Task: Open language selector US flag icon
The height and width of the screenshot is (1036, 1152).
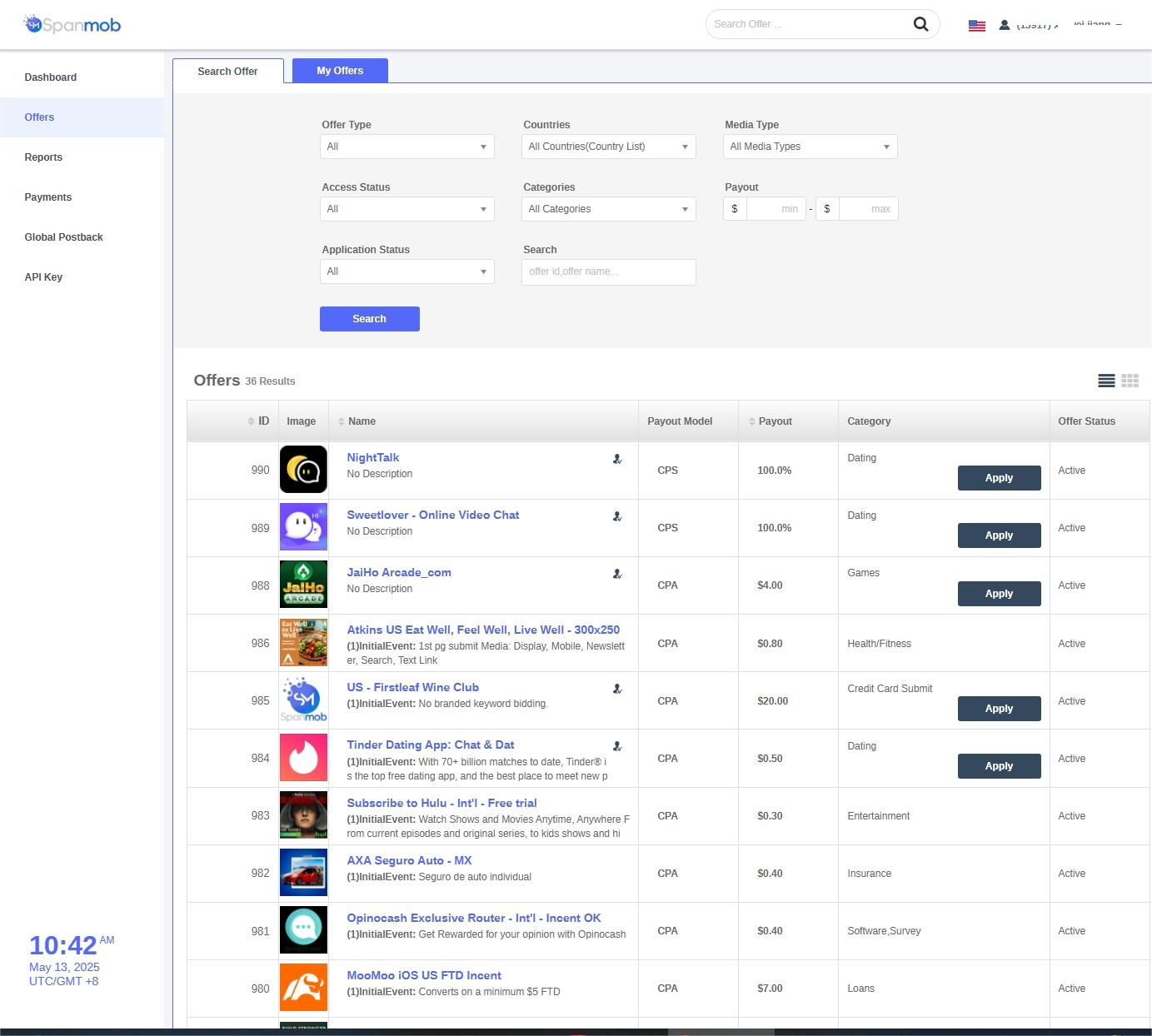Action: tap(977, 26)
